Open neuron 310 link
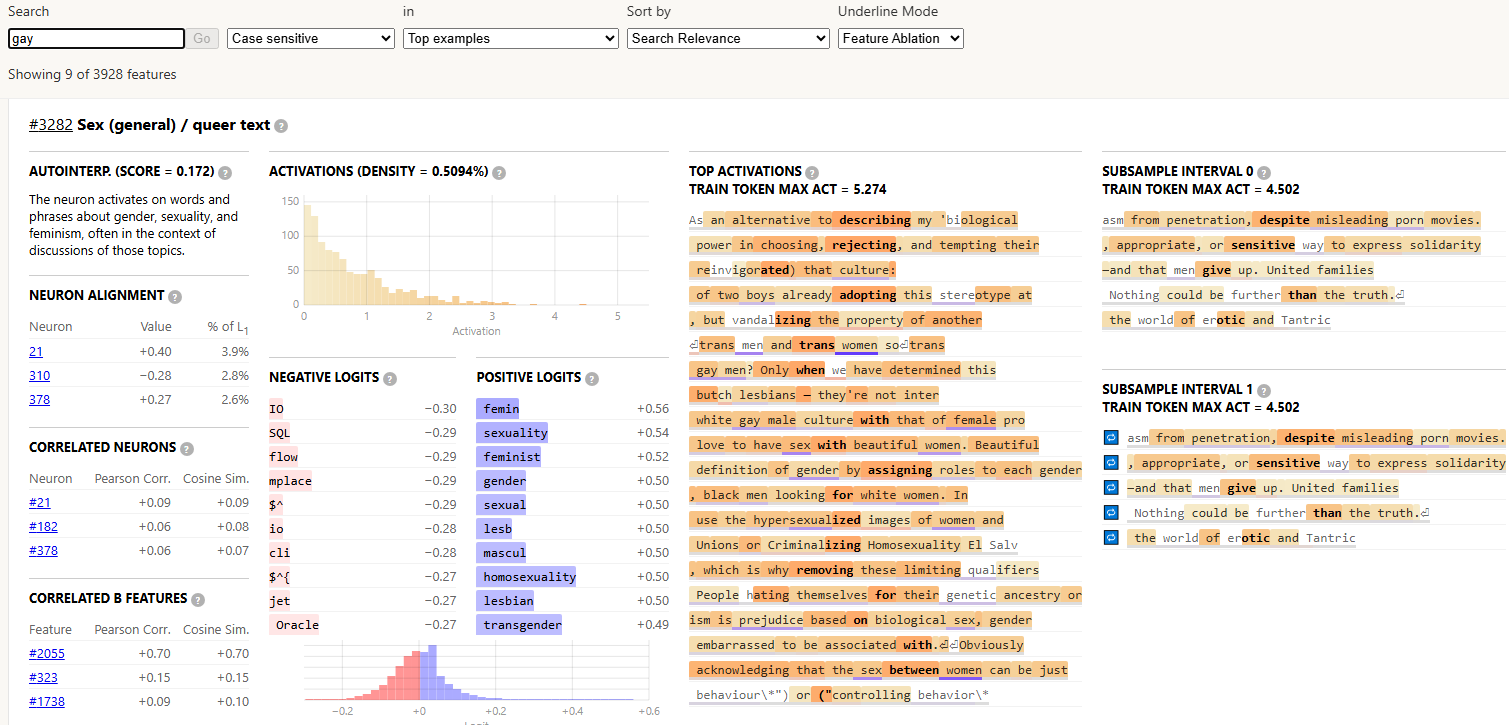This screenshot has height=725, width=1509. 39,375
